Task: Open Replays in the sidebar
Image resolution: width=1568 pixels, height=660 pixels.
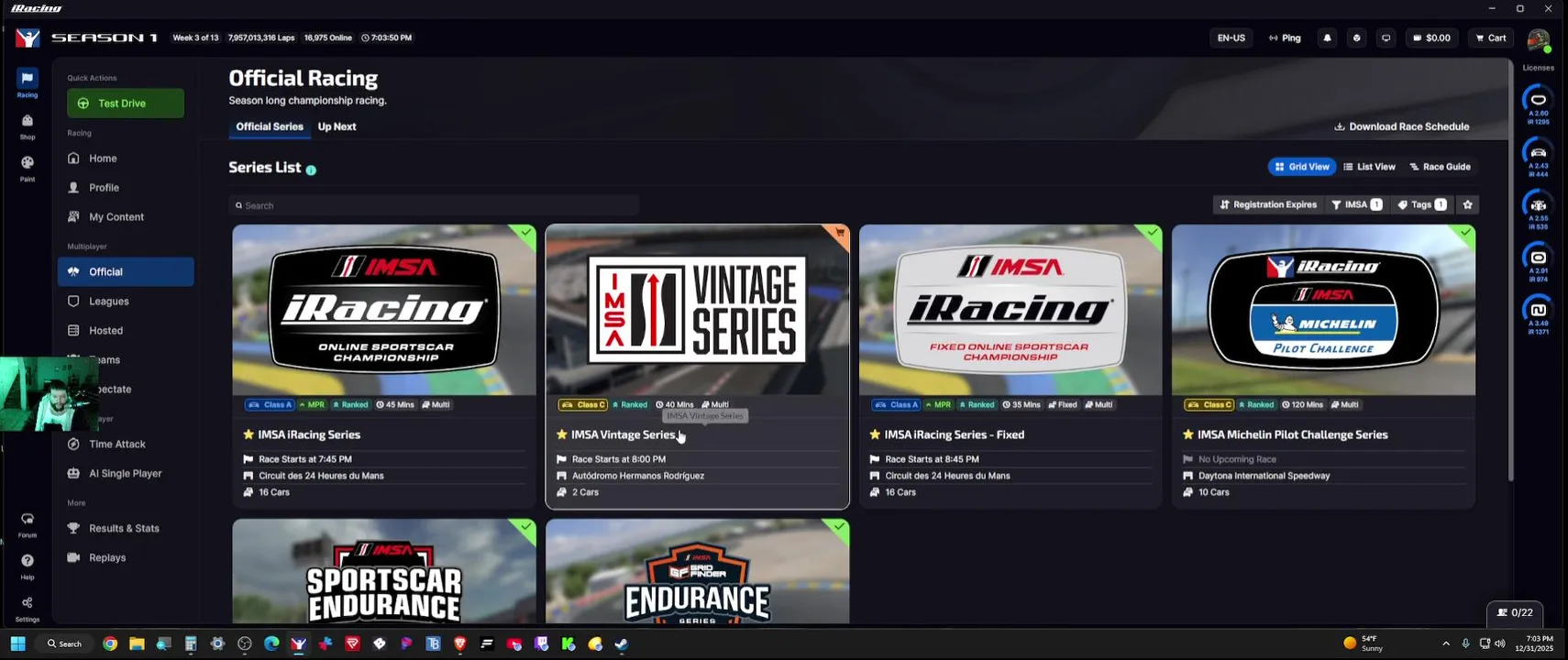Action: [126, 558]
